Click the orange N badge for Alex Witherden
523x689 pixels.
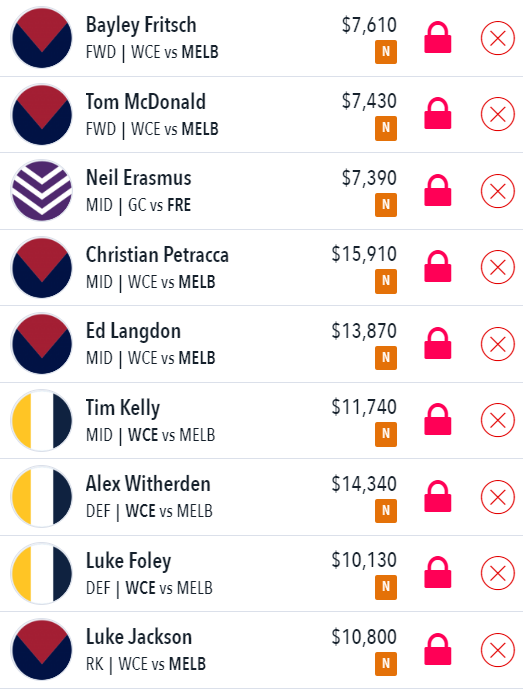click(386, 511)
